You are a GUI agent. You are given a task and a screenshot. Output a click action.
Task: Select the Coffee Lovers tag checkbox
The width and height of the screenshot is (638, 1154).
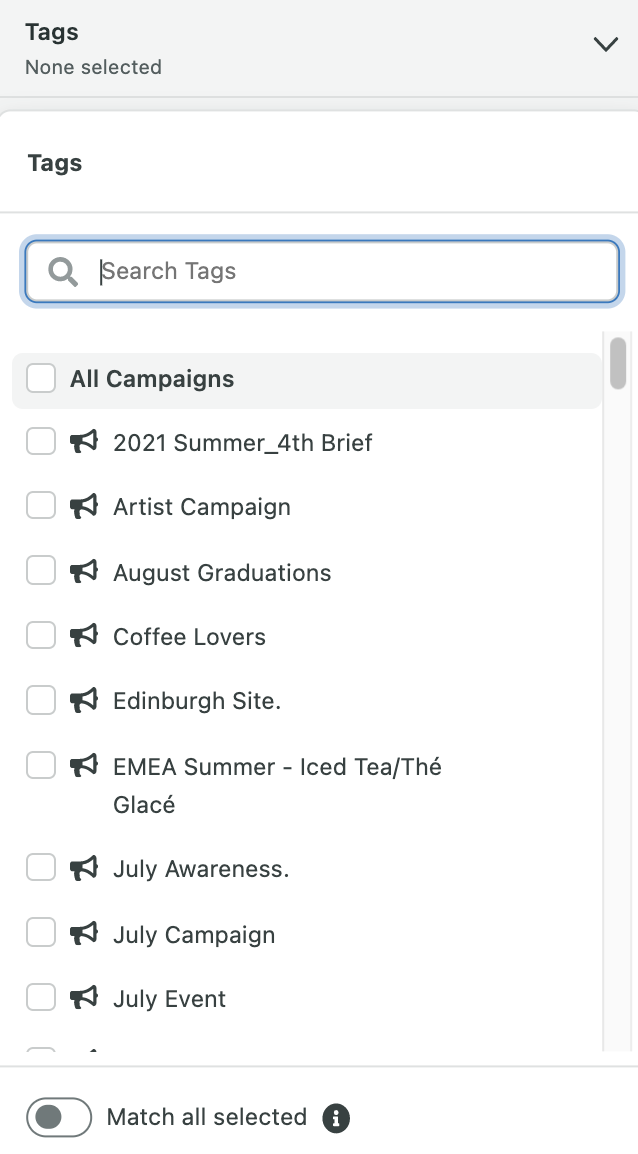pyautogui.click(x=40, y=636)
